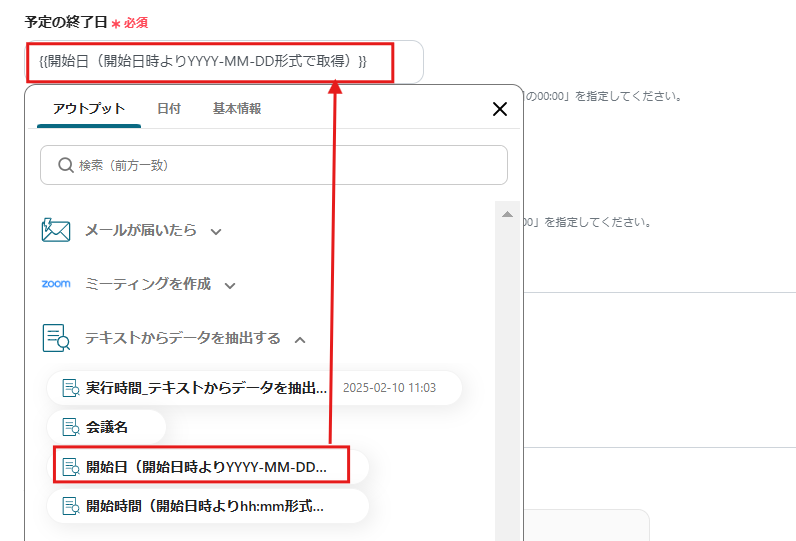
Task: Click the 検索（前方一致） search field
Action: tap(274, 165)
